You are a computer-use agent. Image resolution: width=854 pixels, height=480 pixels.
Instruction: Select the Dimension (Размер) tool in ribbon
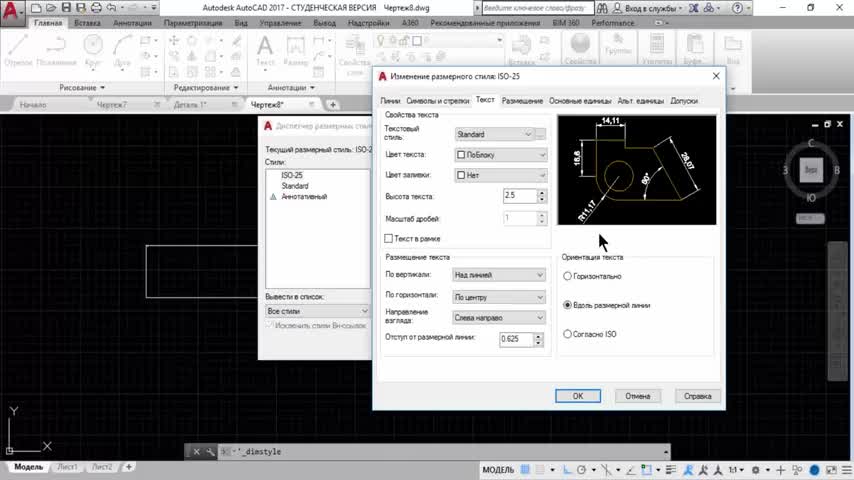296,51
